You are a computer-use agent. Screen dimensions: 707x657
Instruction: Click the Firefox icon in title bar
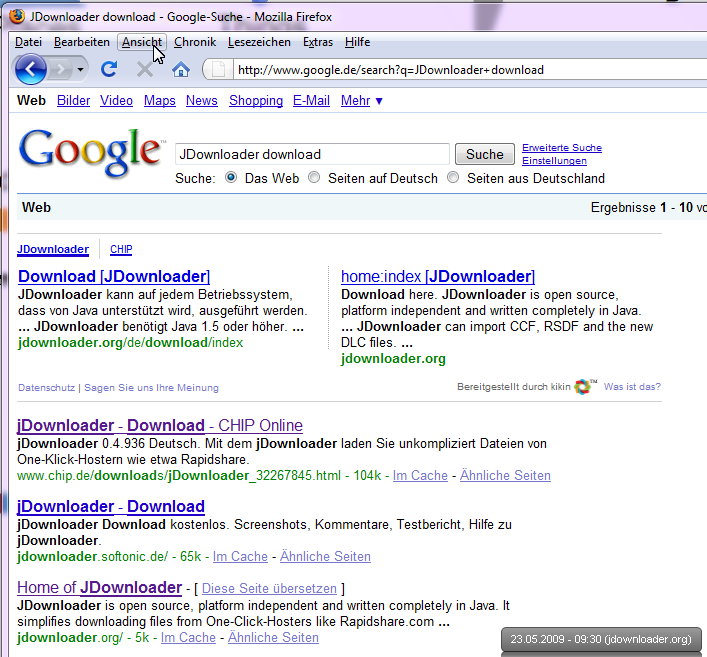[x=18, y=17]
